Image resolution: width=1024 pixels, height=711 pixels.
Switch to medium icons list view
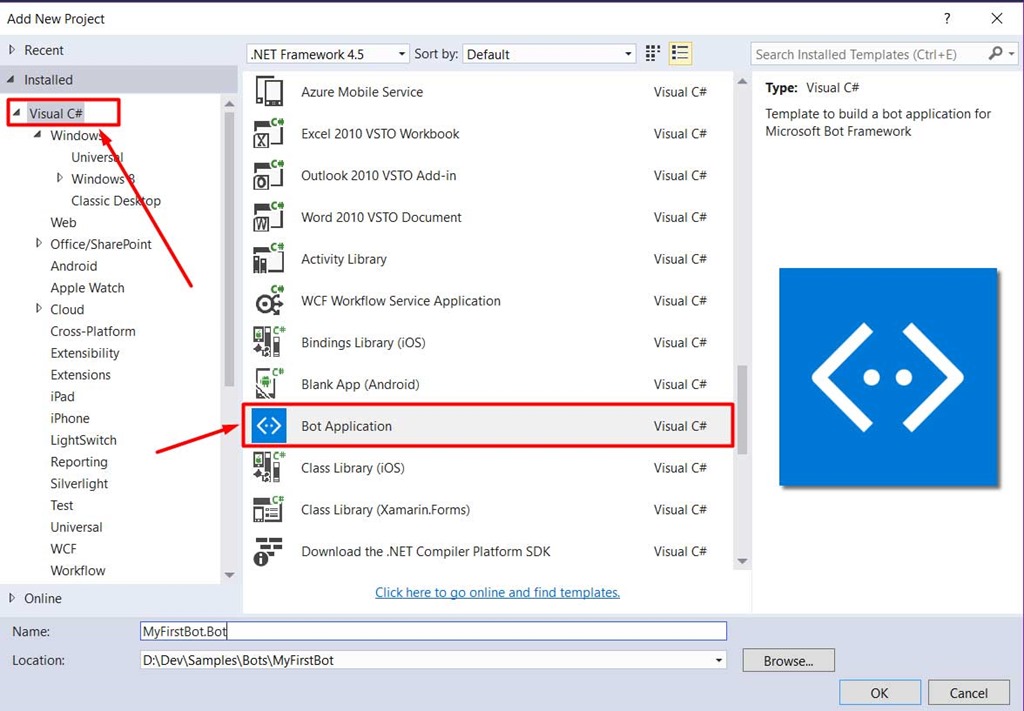[679, 53]
